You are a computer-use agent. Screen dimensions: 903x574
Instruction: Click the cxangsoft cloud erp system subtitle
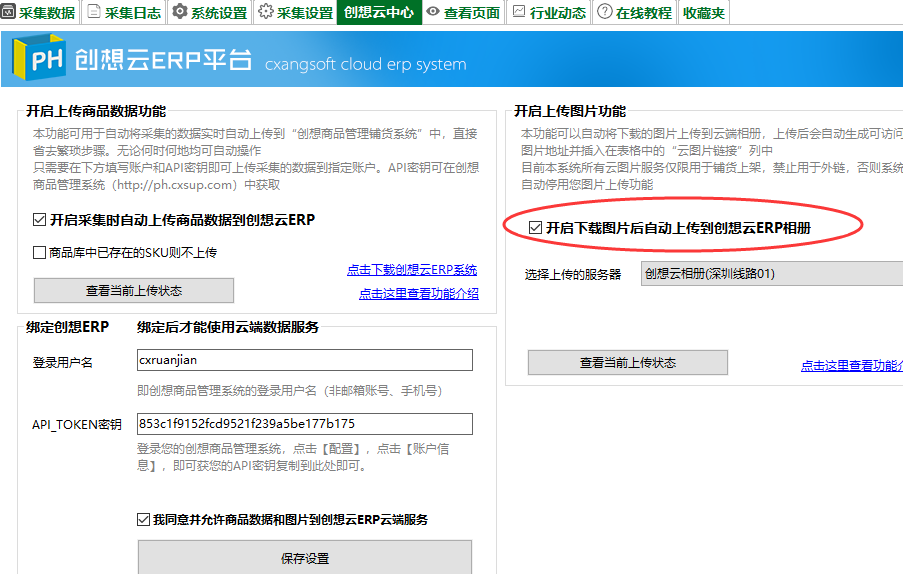[x=366, y=64]
